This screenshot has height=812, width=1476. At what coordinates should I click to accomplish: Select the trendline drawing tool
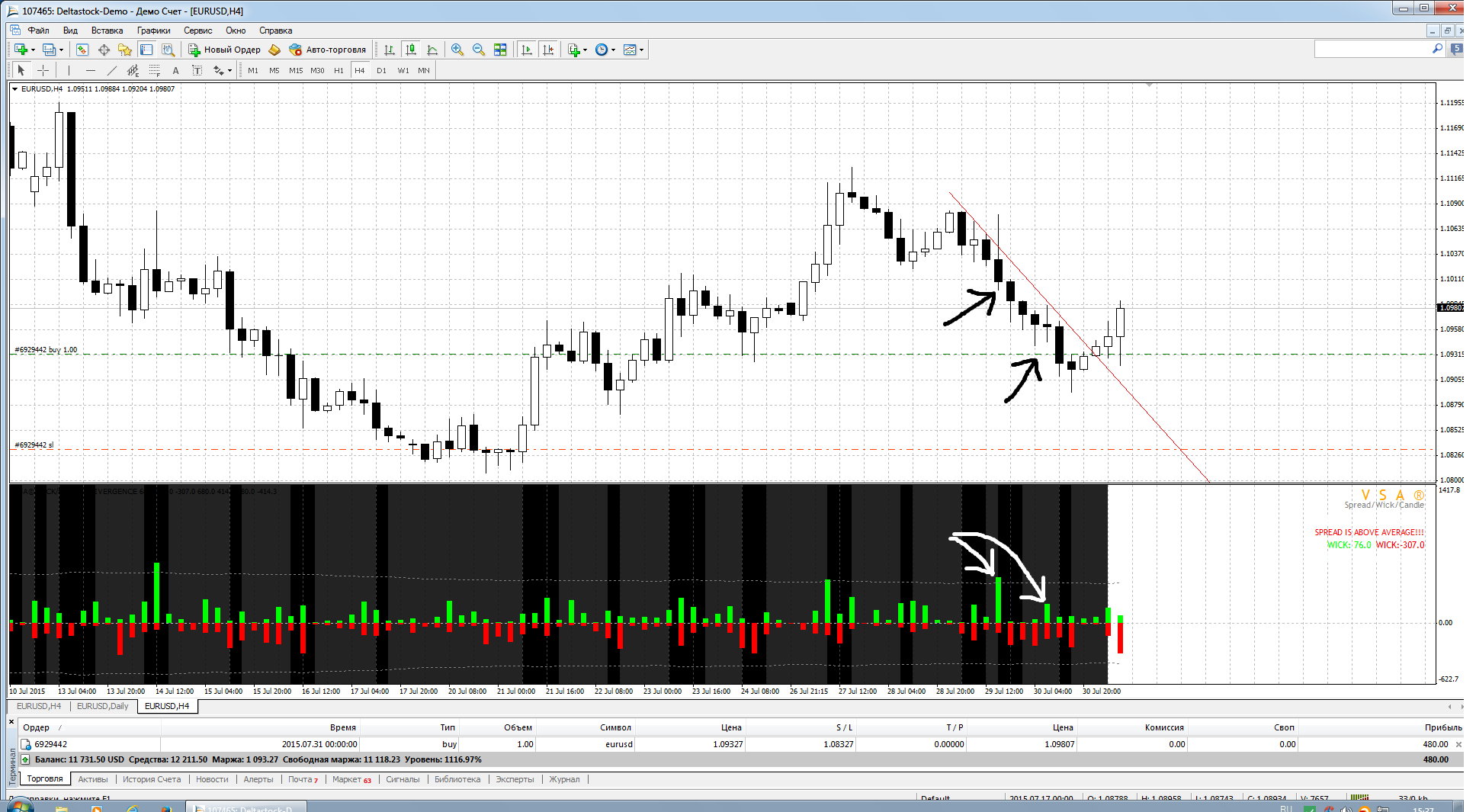112,70
